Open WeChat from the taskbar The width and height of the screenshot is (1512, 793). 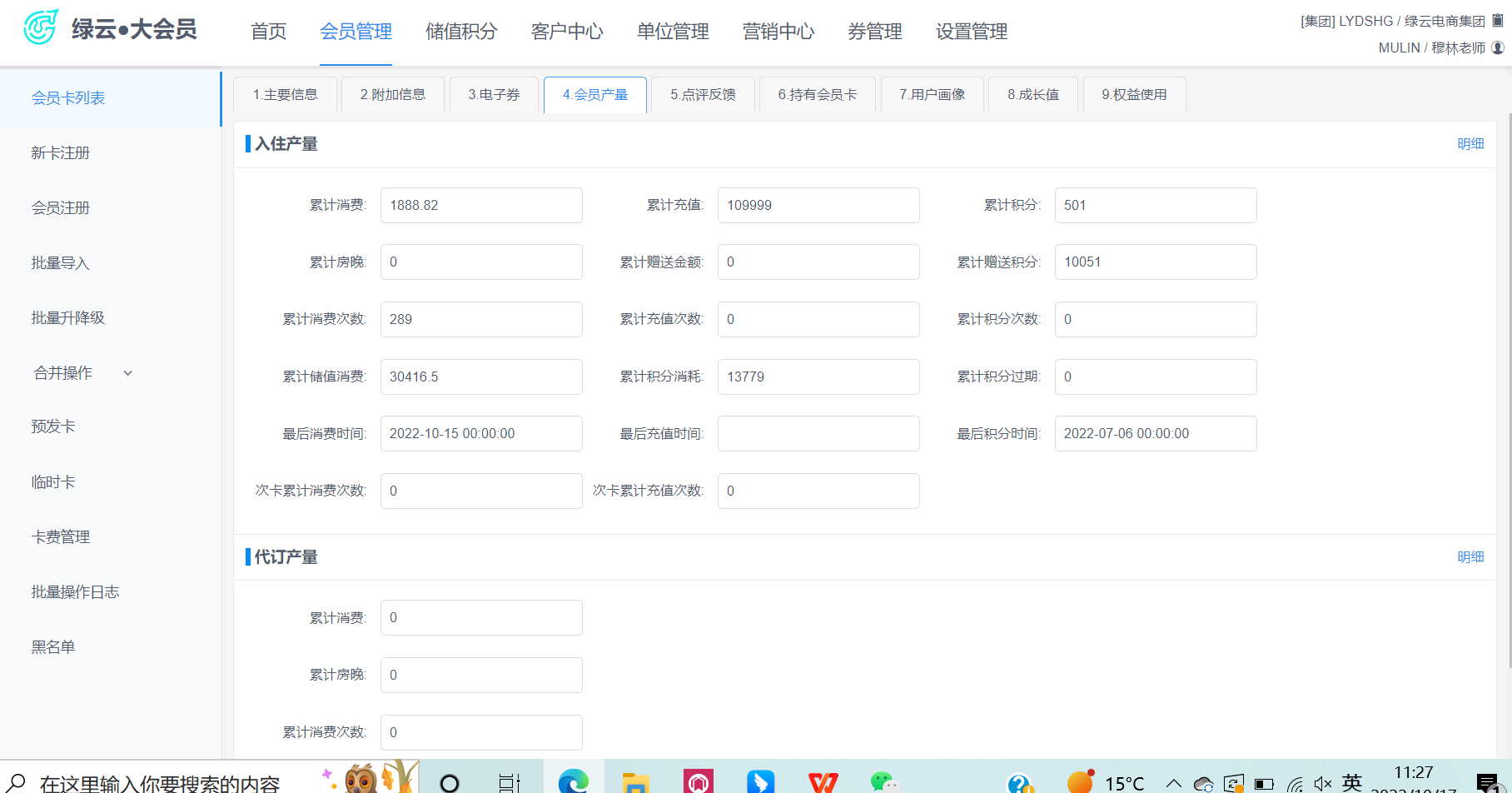pos(883,781)
